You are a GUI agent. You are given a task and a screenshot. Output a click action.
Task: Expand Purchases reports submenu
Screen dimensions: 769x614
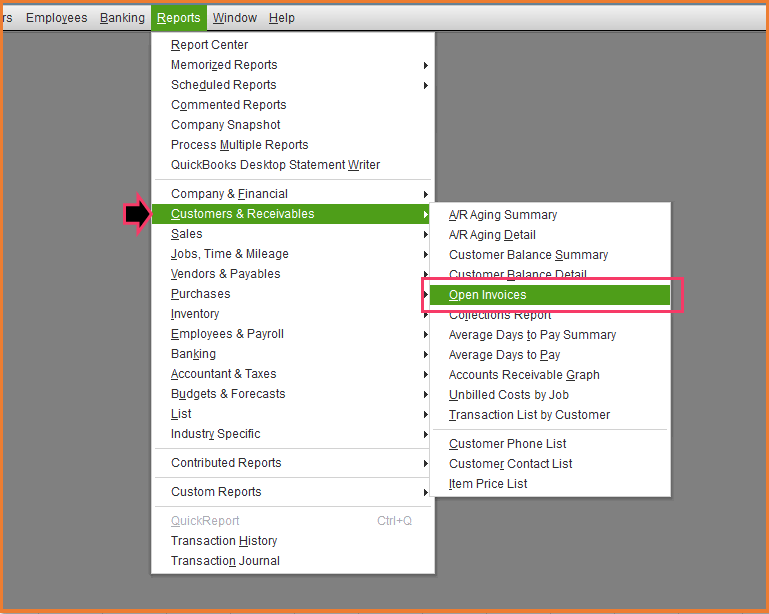[291, 294]
